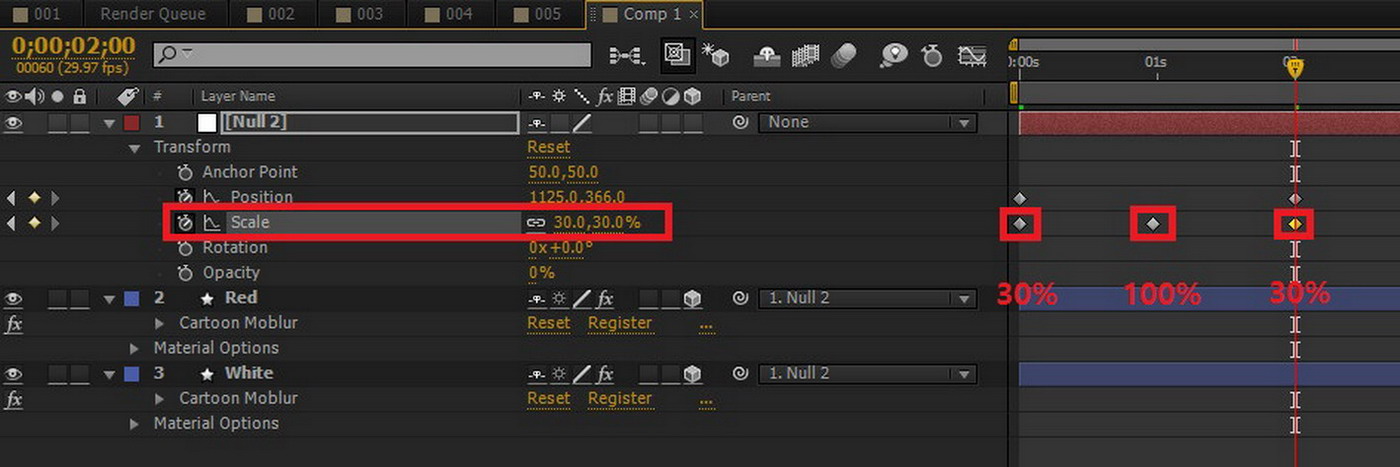Viewport: 1400px width, 467px height.
Task: Expand Material Options under White layer
Action: coord(135,423)
